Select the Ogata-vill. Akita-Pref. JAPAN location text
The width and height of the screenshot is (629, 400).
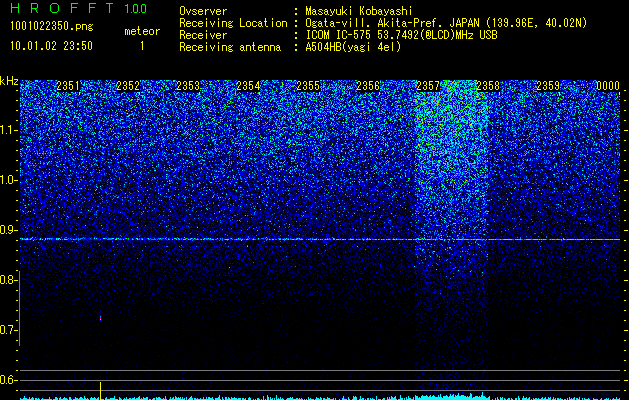click(x=446, y=23)
